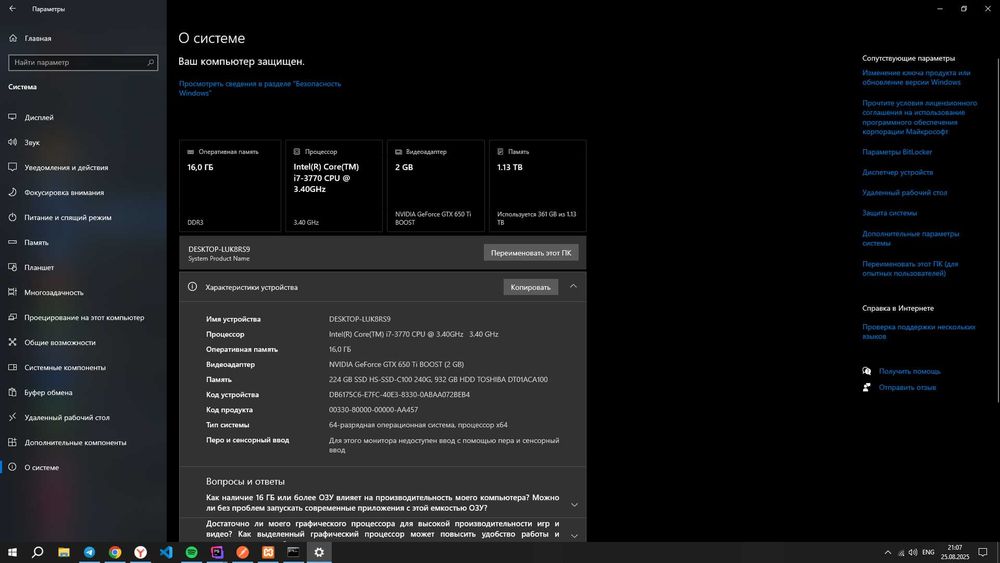Open the Windows Start menu
The height and width of the screenshot is (563, 1000).
[12, 552]
